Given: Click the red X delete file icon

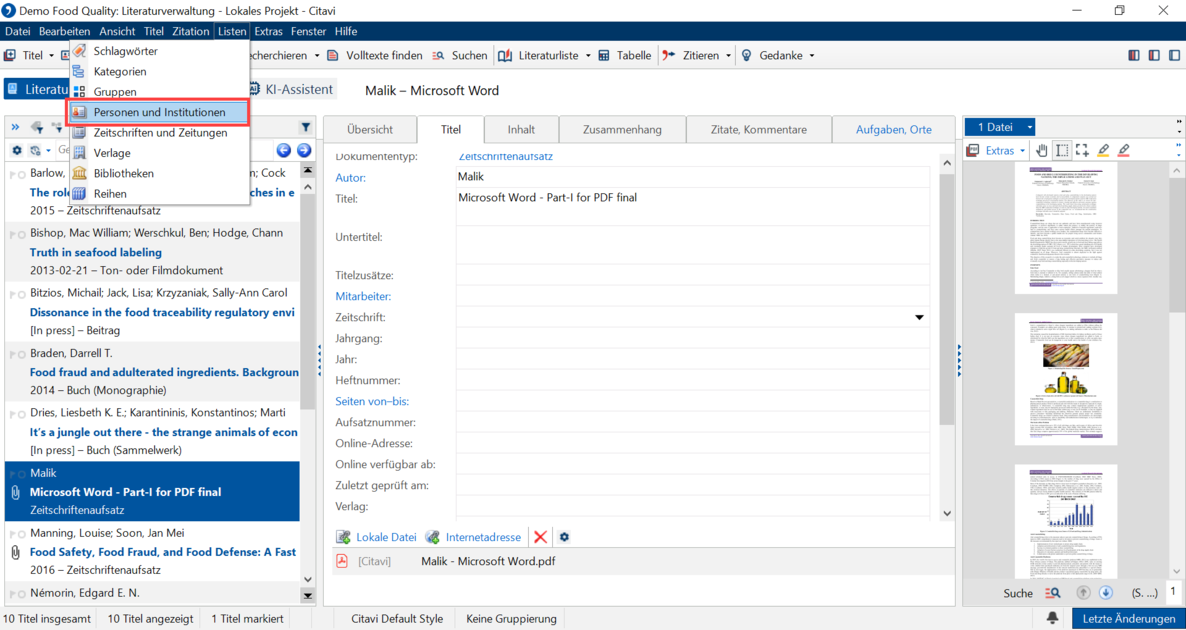Looking at the screenshot, I should (x=540, y=537).
